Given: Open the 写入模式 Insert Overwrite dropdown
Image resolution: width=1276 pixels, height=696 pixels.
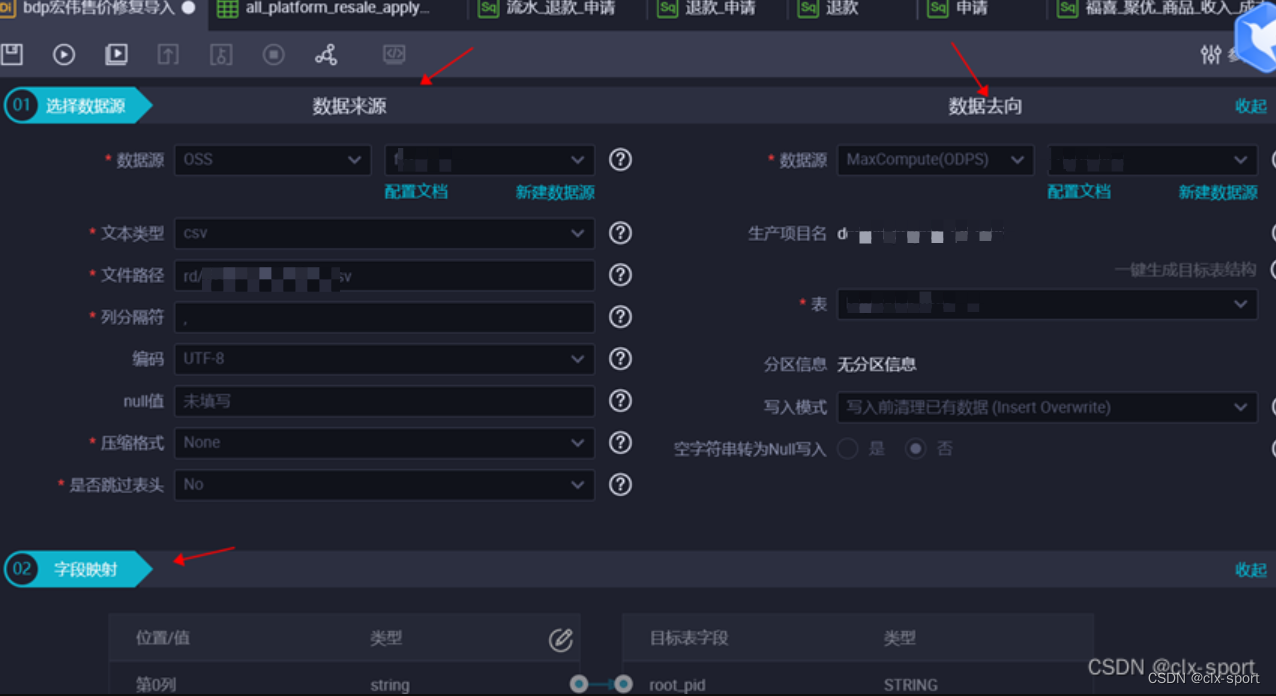Looking at the screenshot, I should [1046, 407].
